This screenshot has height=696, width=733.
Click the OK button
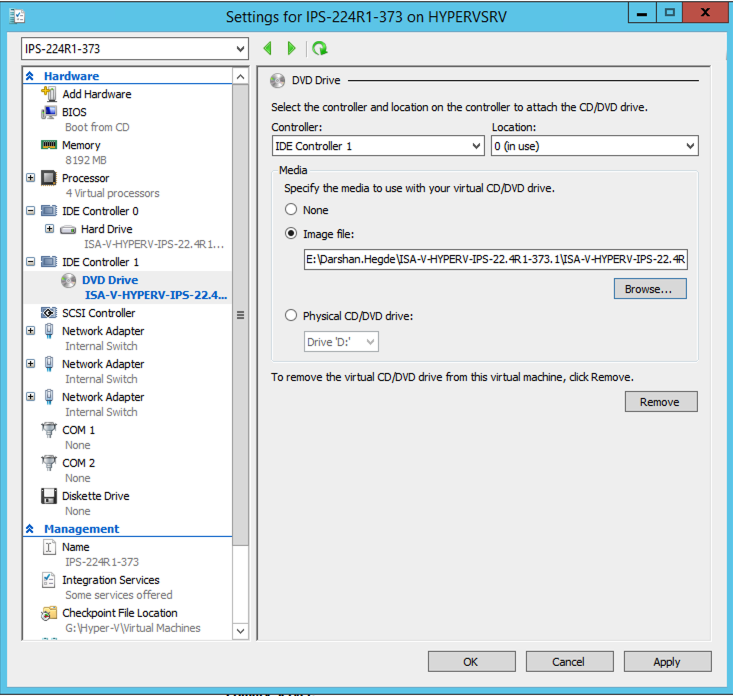(x=471, y=661)
